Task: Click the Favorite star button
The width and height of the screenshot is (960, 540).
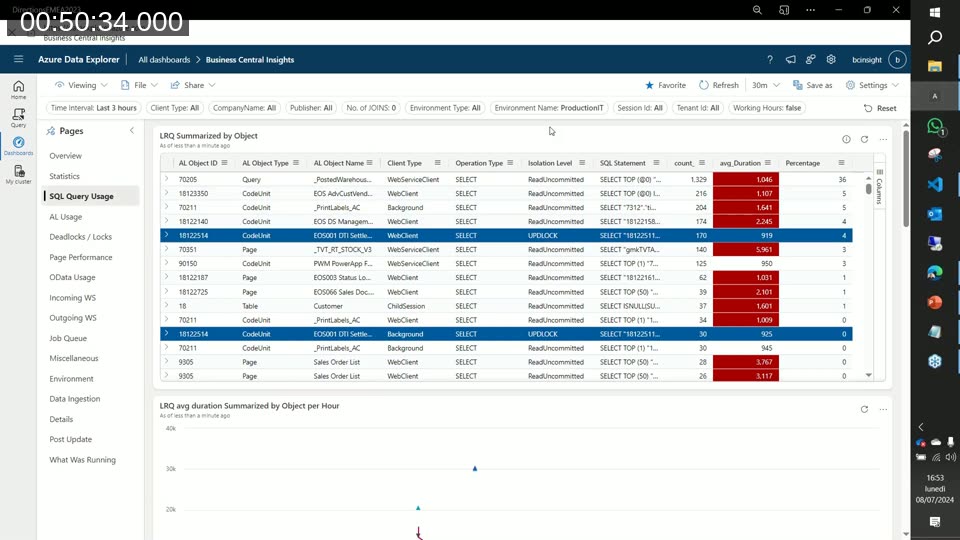Action: pos(666,85)
